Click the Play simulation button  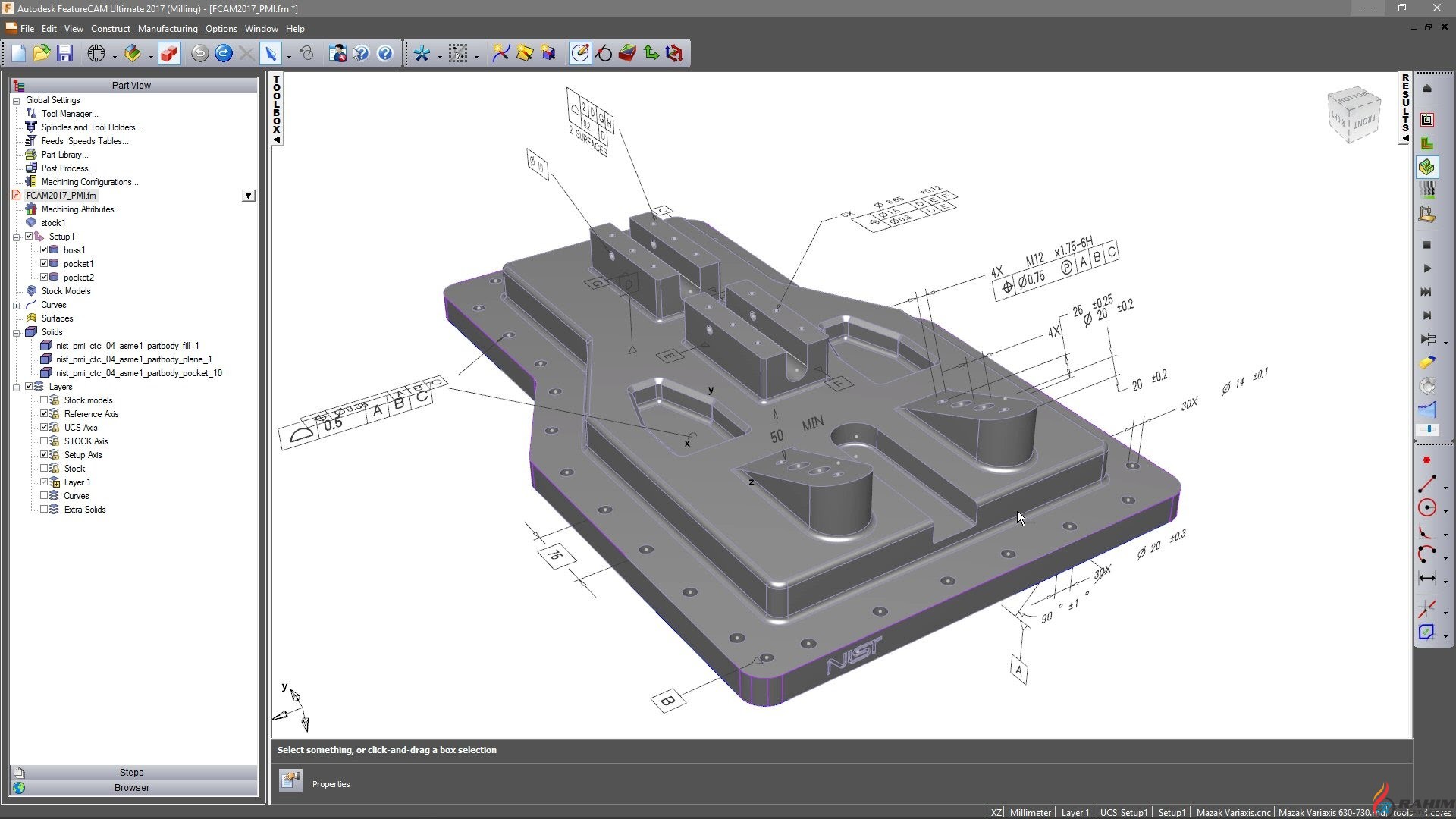pos(1426,268)
